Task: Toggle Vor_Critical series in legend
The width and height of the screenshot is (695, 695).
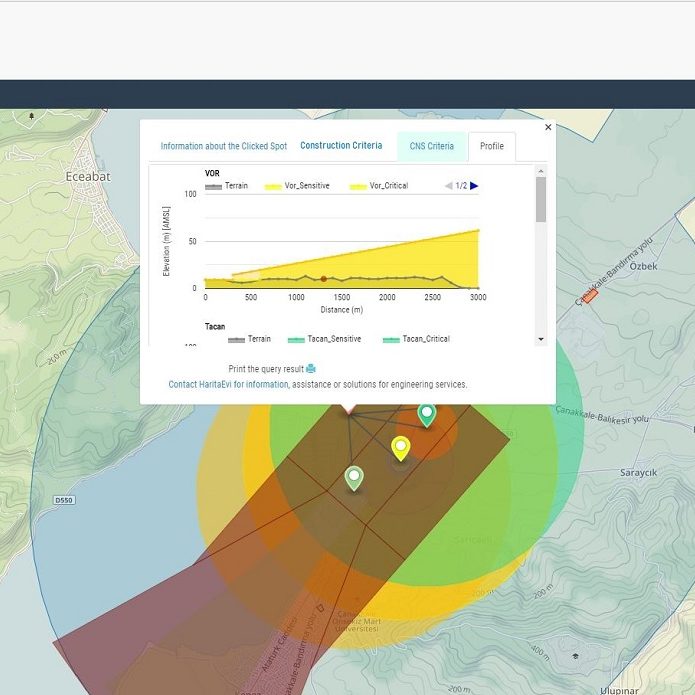Action: [x=380, y=186]
